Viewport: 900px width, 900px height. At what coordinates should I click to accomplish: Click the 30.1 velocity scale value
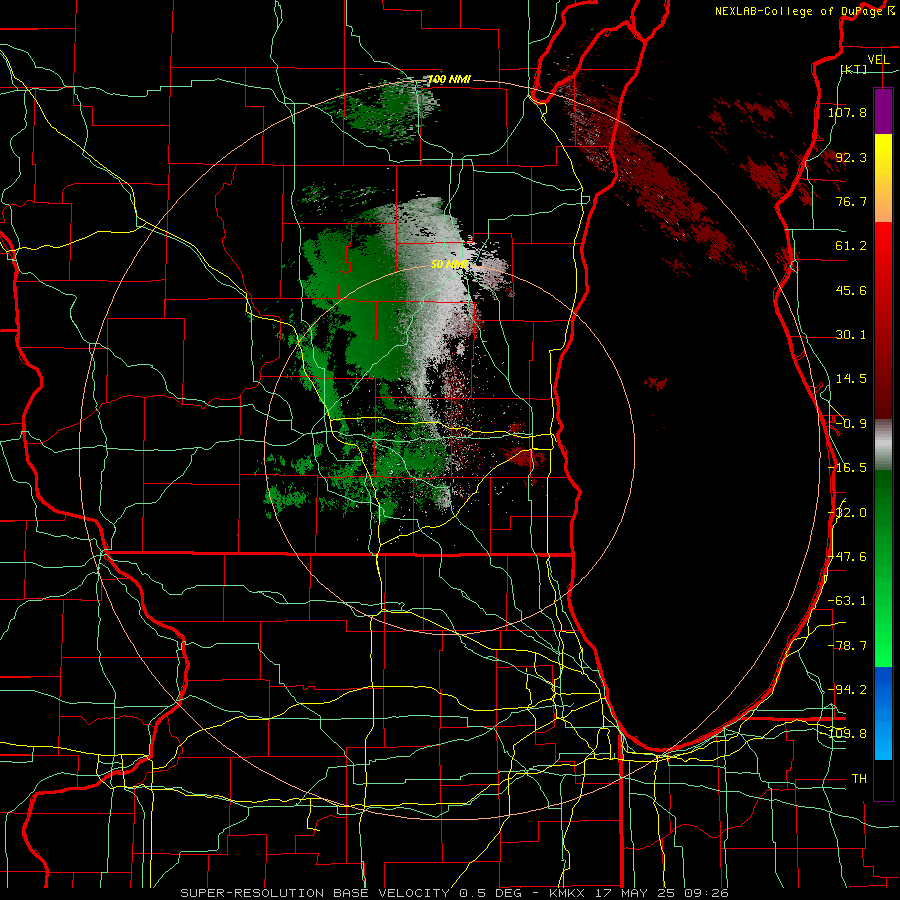[x=851, y=335]
